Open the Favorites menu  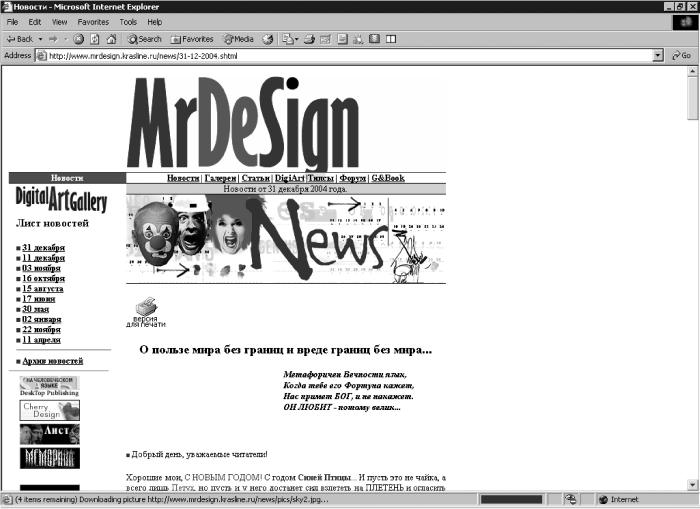[x=93, y=22]
